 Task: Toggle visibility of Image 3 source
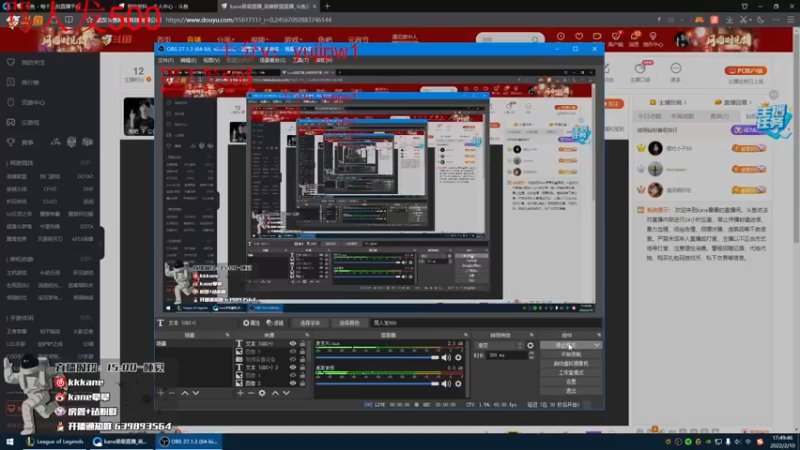(292, 352)
